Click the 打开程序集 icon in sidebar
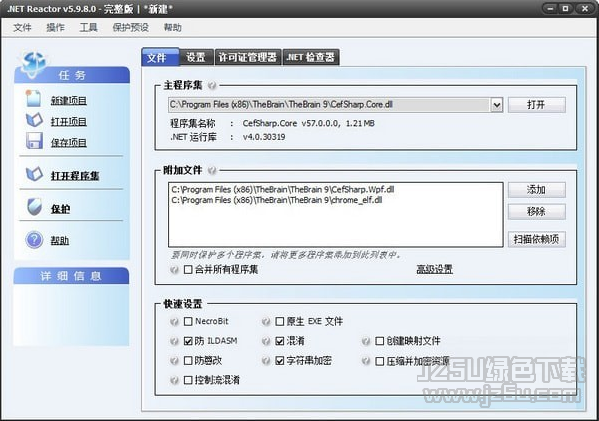The height and width of the screenshot is (421, 599). coord(34,174)
